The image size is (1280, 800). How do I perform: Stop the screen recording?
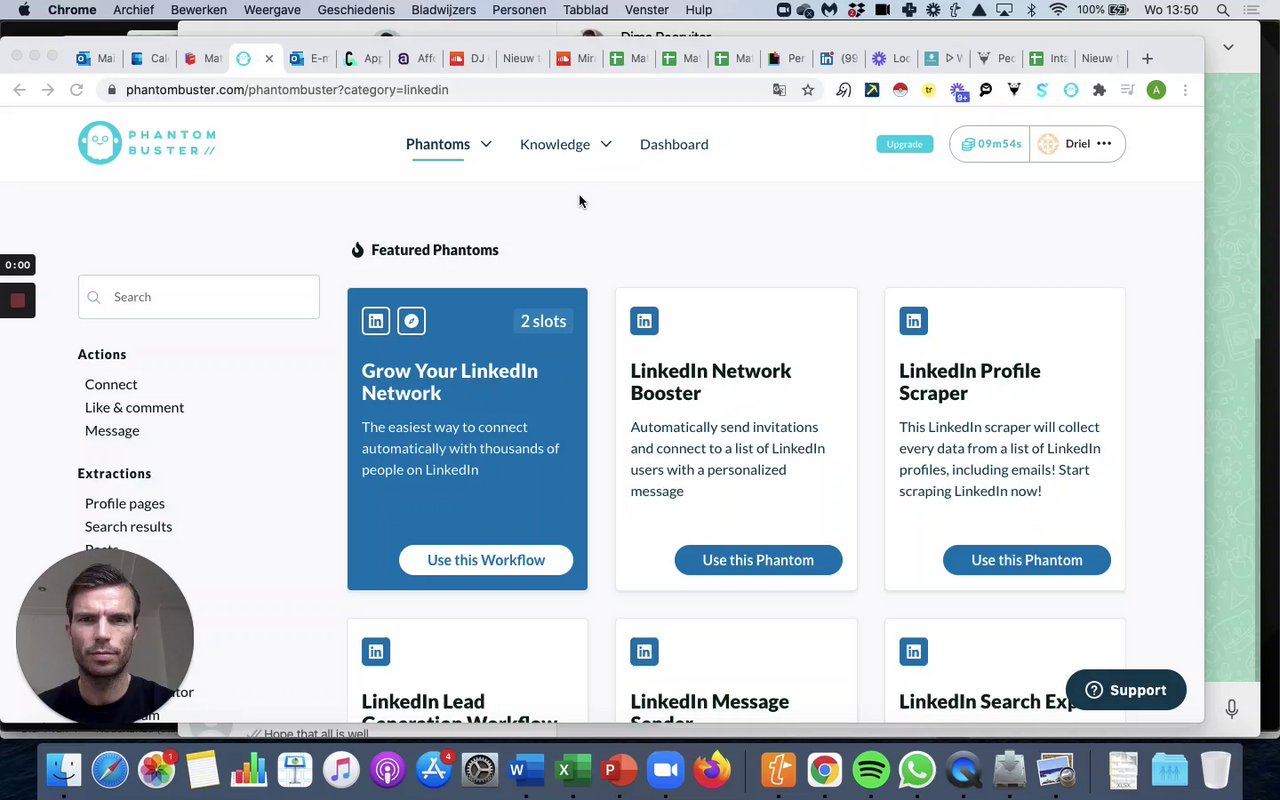[17, 300]
